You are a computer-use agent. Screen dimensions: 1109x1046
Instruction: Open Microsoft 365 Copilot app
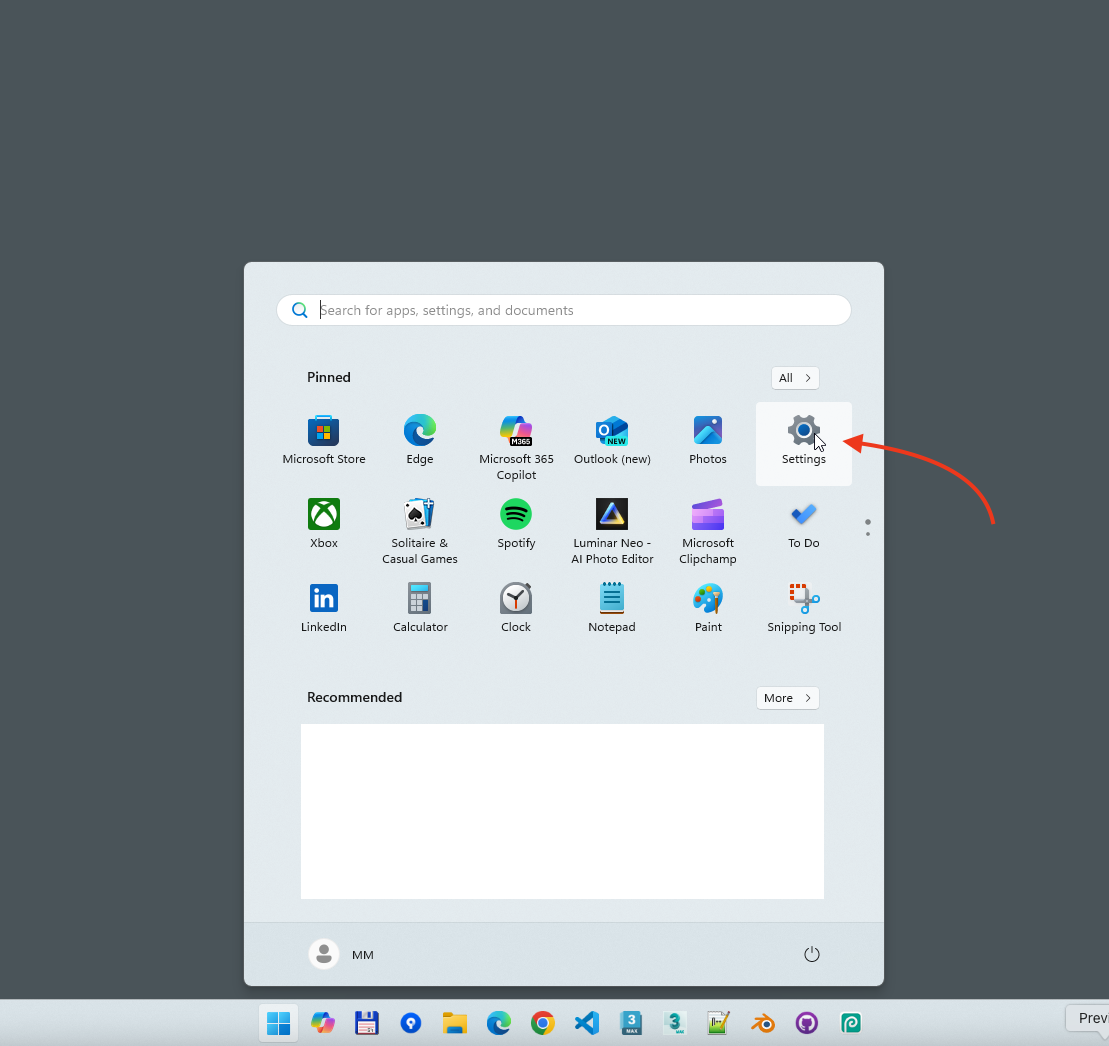(516, 448)
